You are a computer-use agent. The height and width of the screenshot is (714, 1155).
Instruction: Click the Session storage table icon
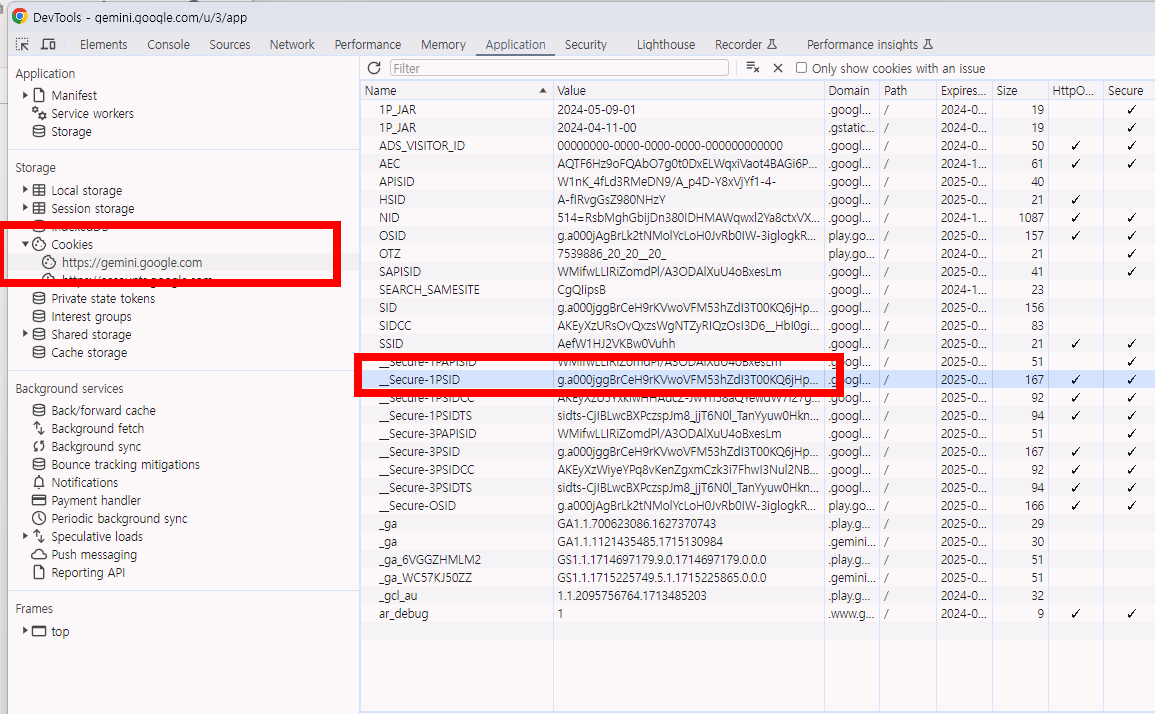click(x=39, y=209)
